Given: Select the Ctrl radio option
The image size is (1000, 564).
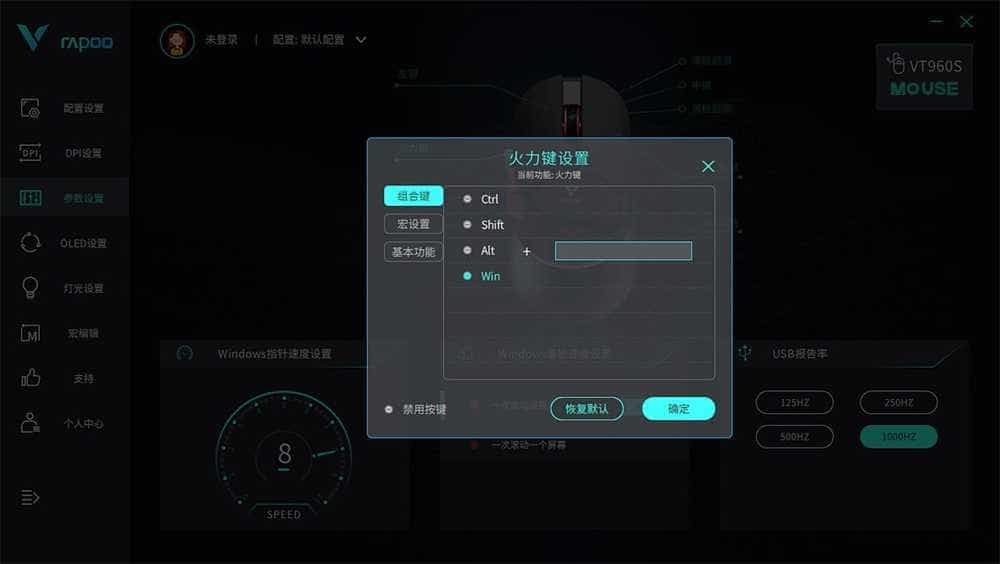Looking at the screenshot, I should pyautogui.click(x=467, y=199).
